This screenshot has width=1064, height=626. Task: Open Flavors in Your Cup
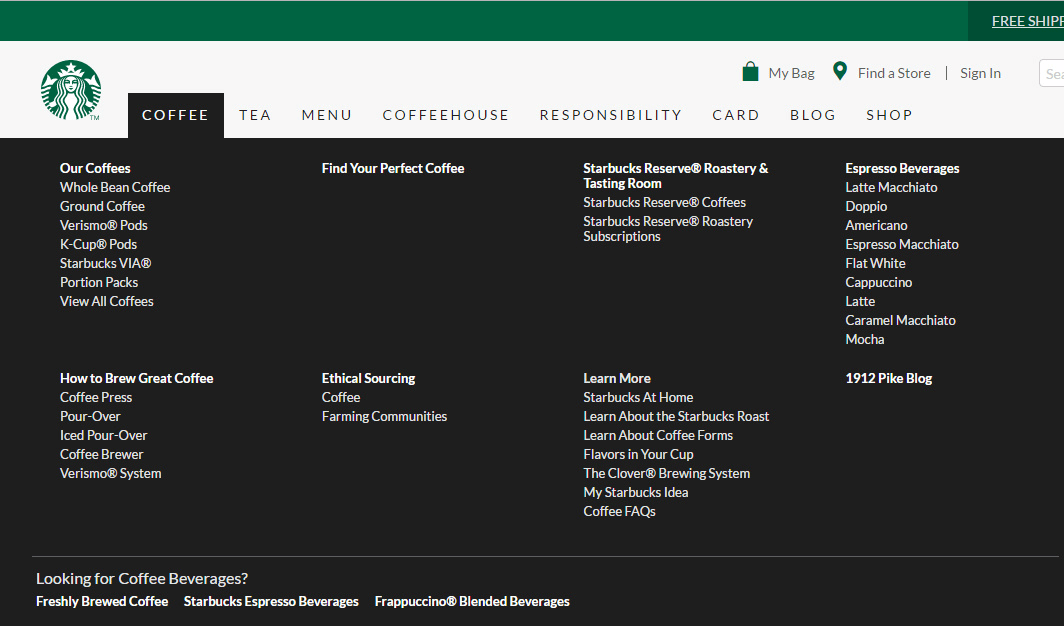click(638, 454)
